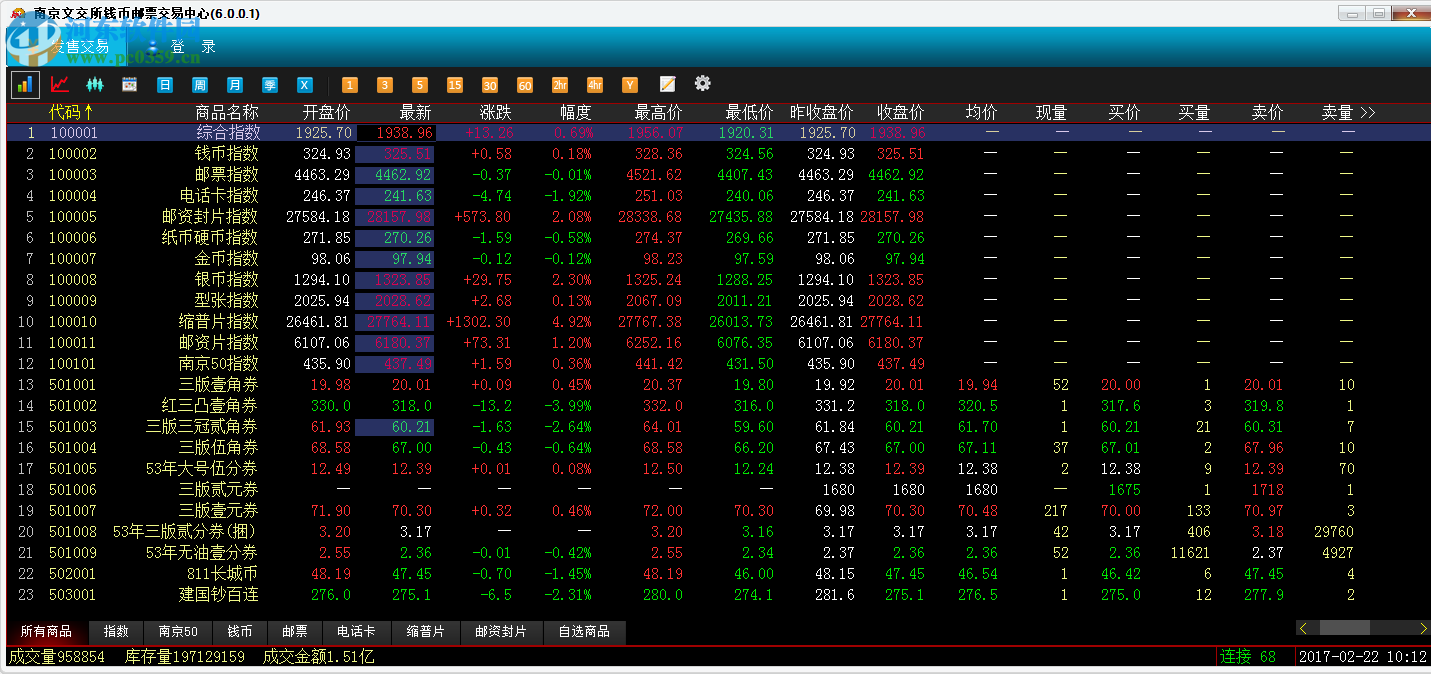Viewport: 1431px width, 674px height.
Task: Click the horizontal scrollbar right arrow
Action: click(x=1423, y=628)
